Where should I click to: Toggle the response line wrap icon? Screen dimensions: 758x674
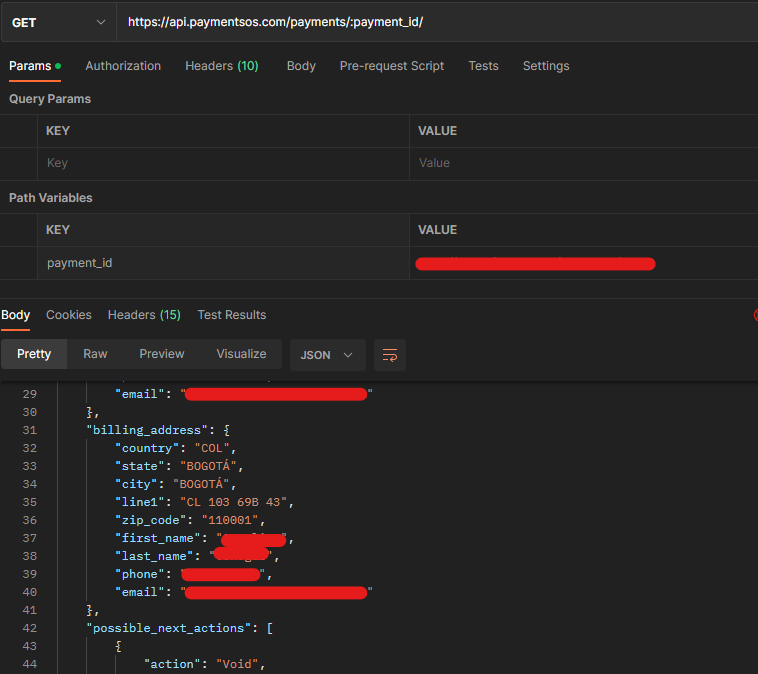pyautogui.click(x=390, y=355)
